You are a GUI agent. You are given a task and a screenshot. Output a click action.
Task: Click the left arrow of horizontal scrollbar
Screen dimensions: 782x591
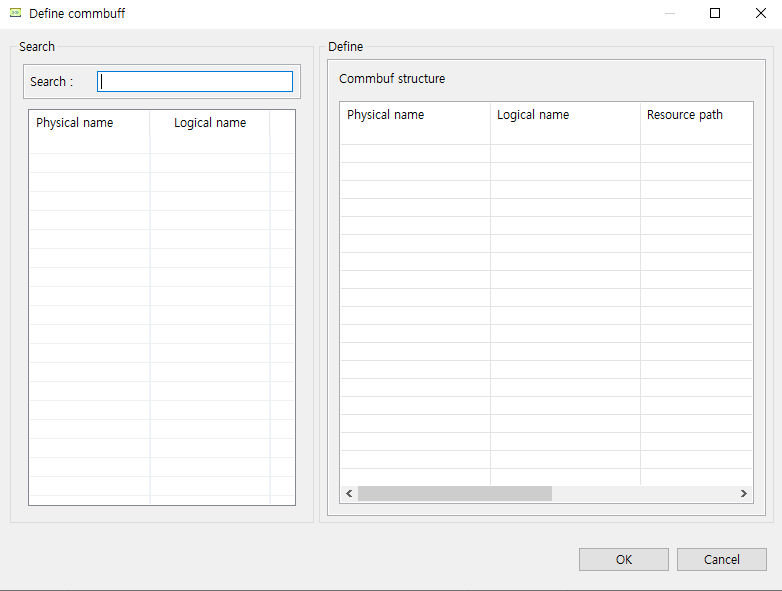point(349,493)
